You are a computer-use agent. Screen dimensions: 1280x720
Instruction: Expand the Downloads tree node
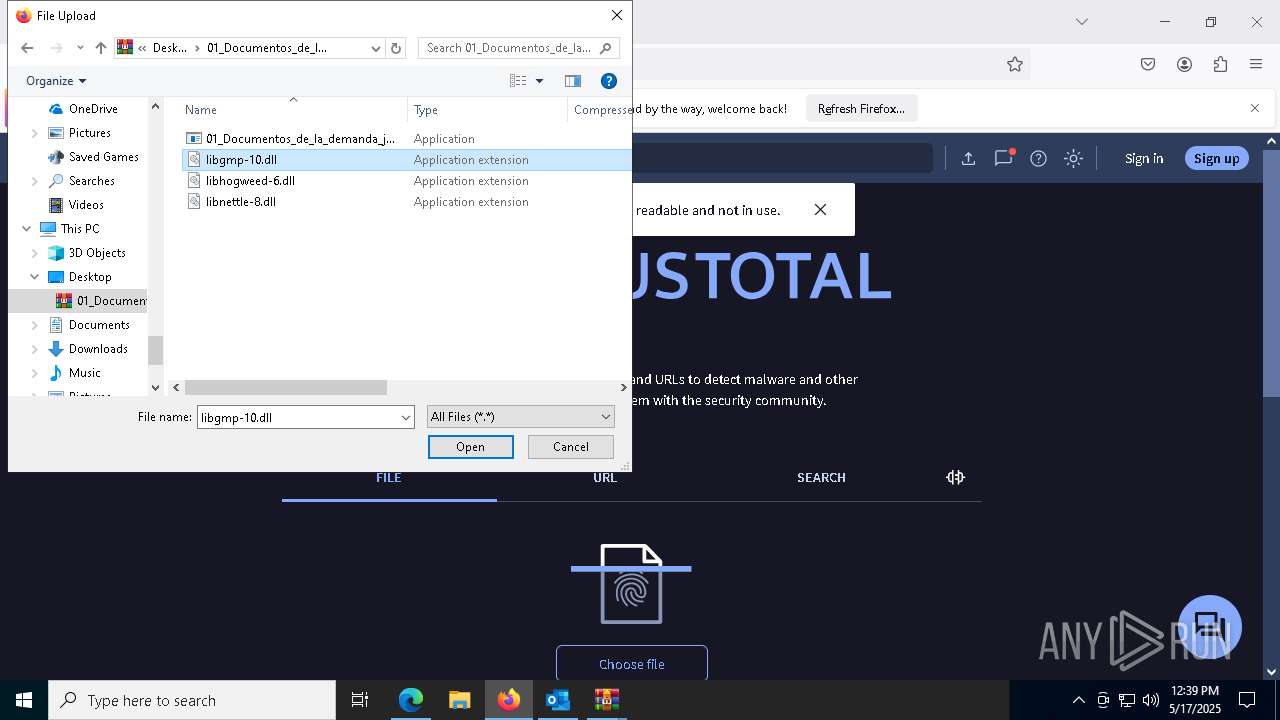pyautogui.click(x=35, y=349)
